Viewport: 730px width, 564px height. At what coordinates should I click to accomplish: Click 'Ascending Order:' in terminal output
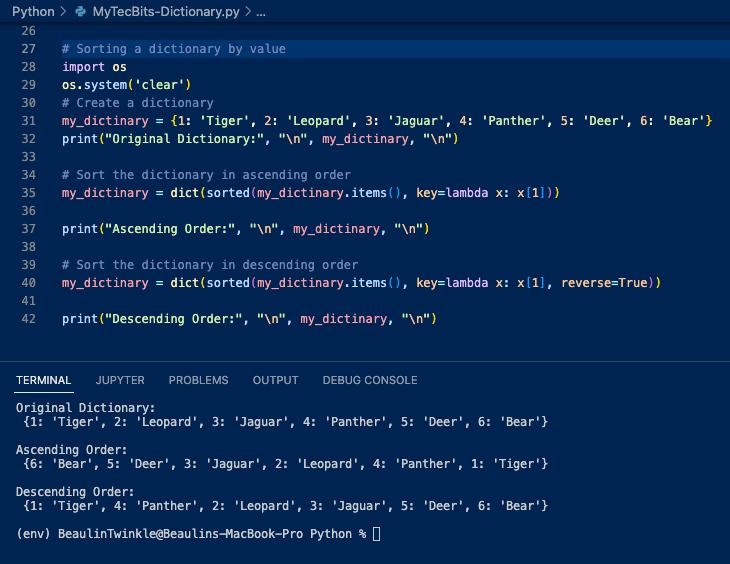(72, 450)
